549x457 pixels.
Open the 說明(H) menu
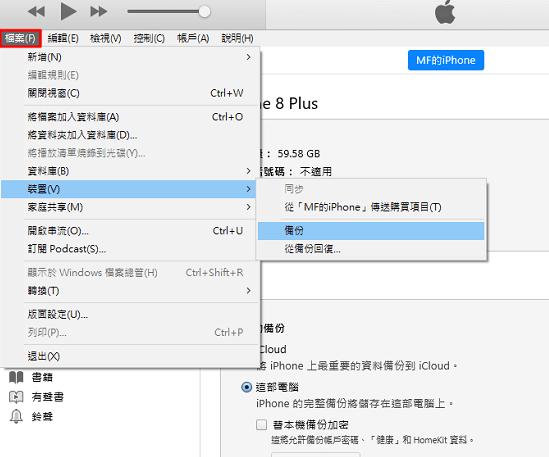(237, 38)
